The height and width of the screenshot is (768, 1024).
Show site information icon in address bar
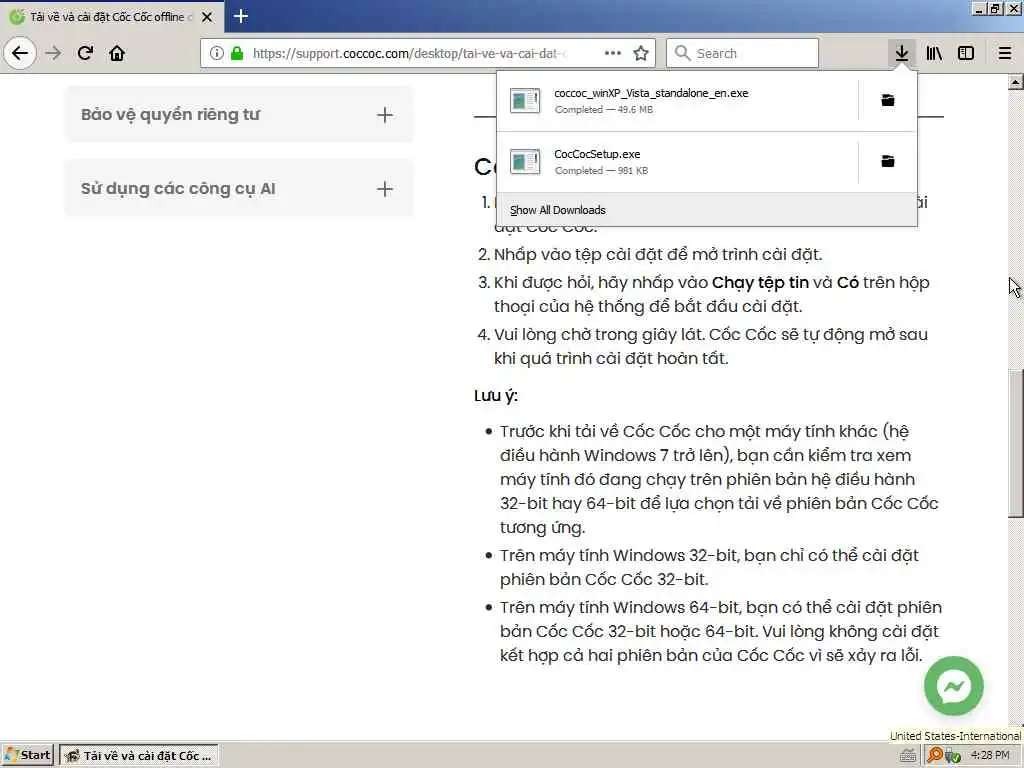(217, 53)
